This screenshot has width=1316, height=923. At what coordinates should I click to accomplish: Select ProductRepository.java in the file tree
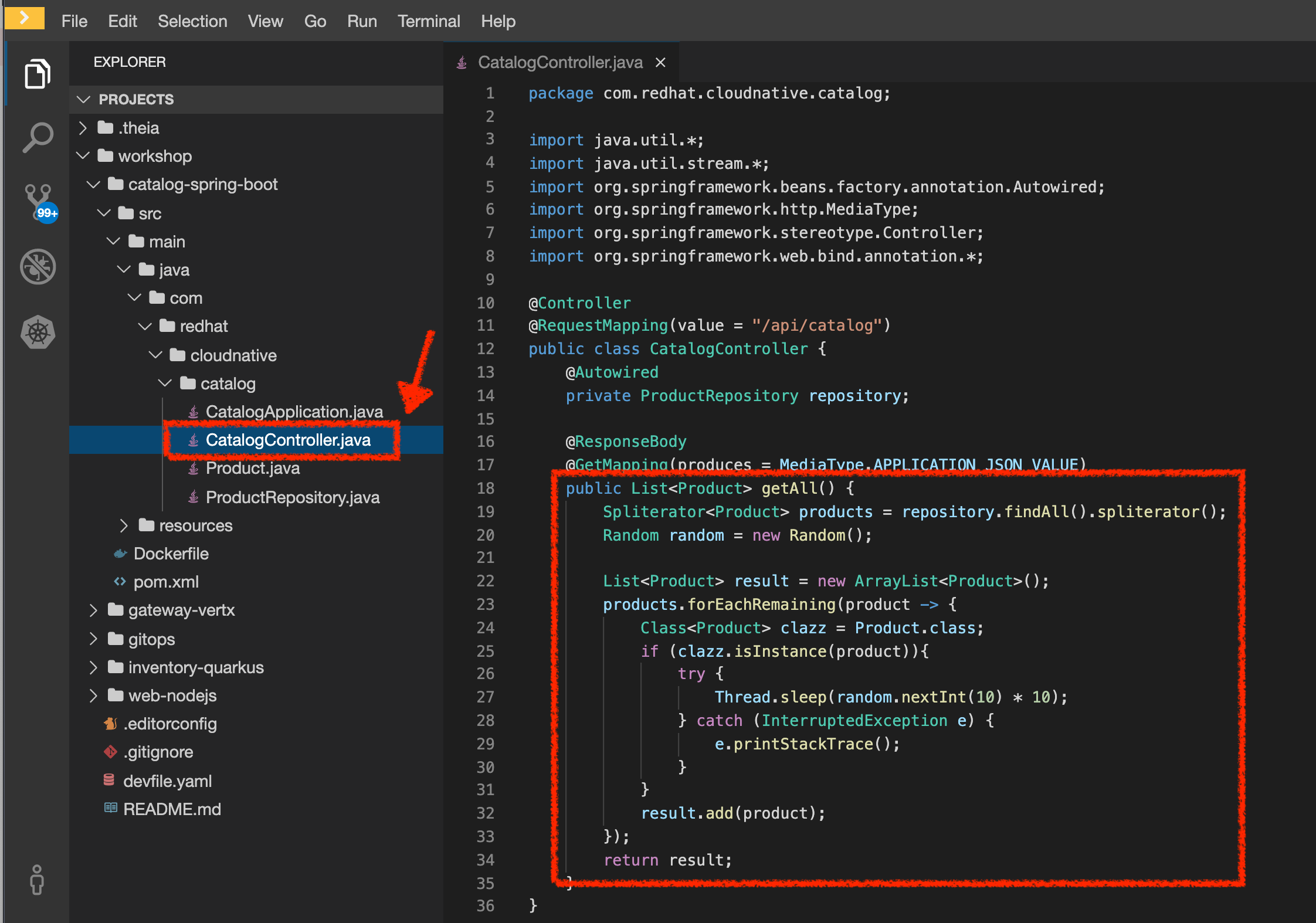pyautogui.click(x=292, y=497)
